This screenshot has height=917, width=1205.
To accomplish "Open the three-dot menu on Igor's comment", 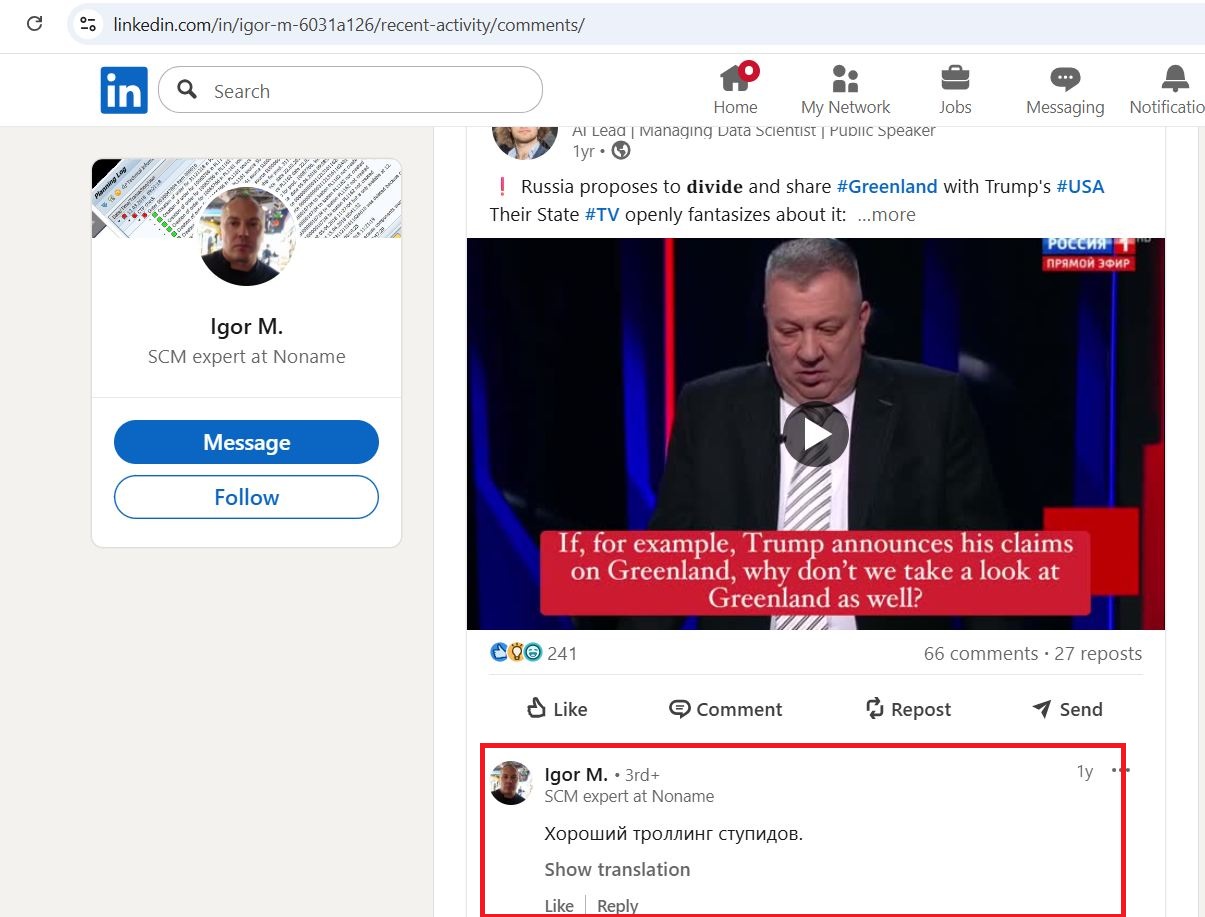I will coord(1121,770).
